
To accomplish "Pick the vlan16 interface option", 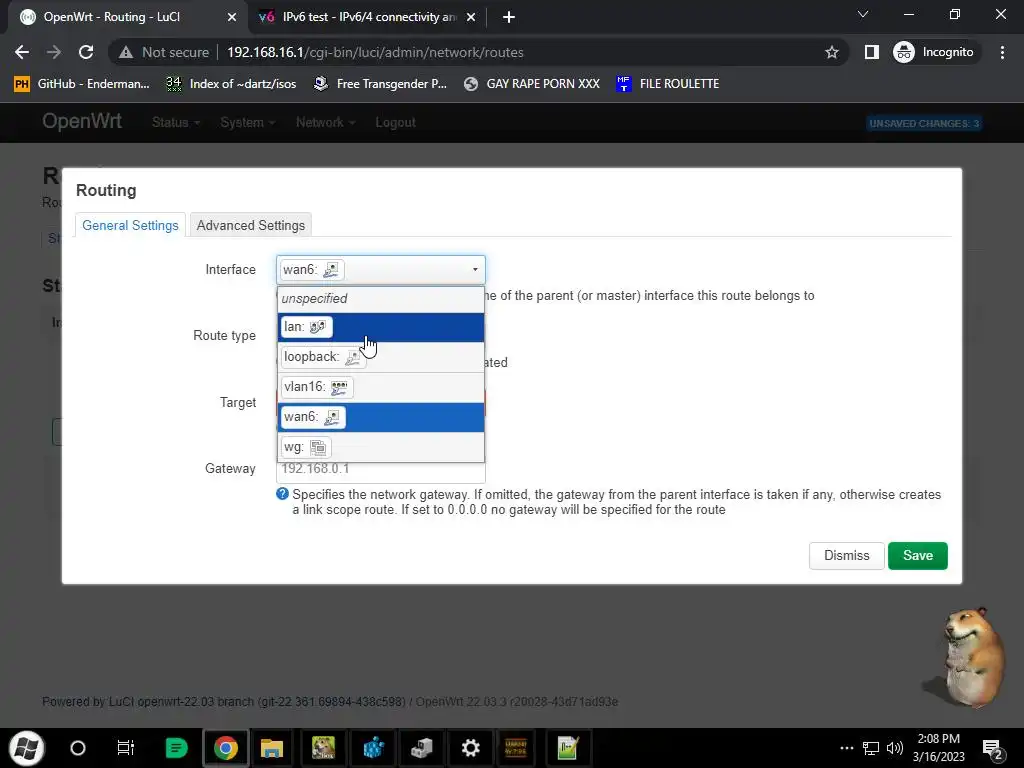I will tap(381, 387).
